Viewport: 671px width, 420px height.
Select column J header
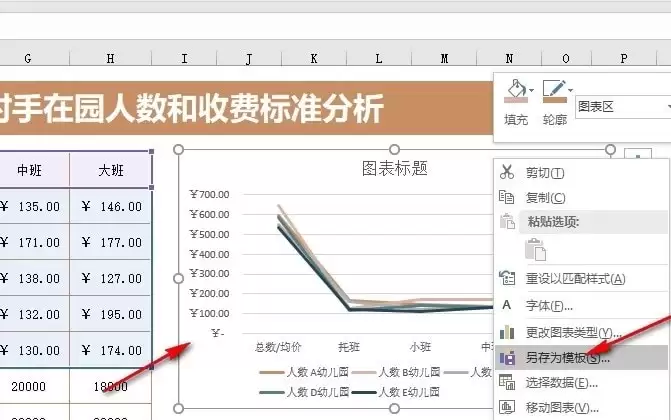[249, 59]
